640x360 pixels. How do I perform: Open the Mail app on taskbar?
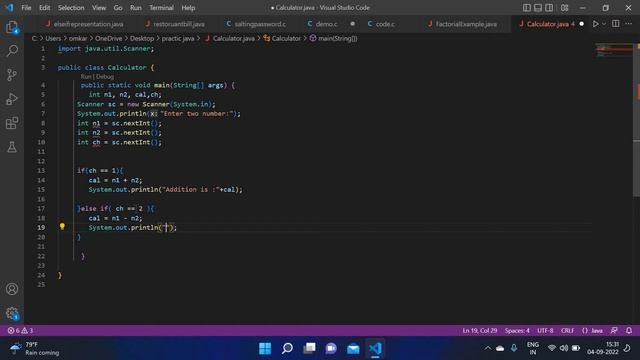(x=353, y=348)
